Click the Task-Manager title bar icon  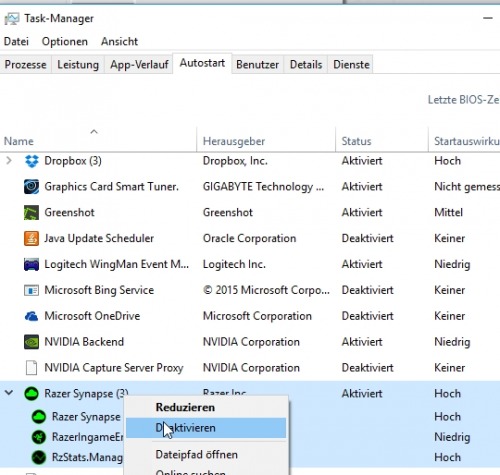(12, 19)
